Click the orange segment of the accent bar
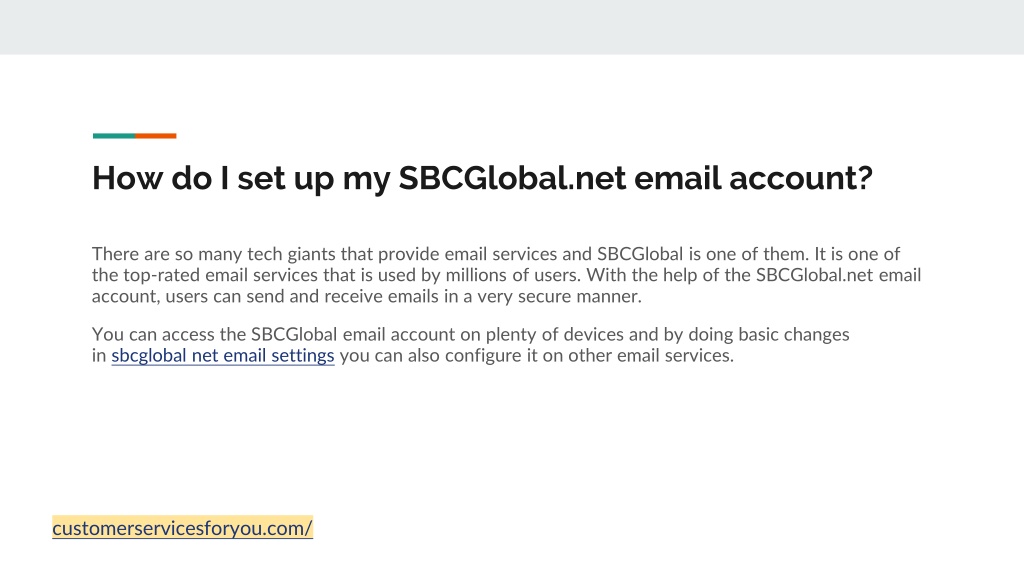 point(156,136)
